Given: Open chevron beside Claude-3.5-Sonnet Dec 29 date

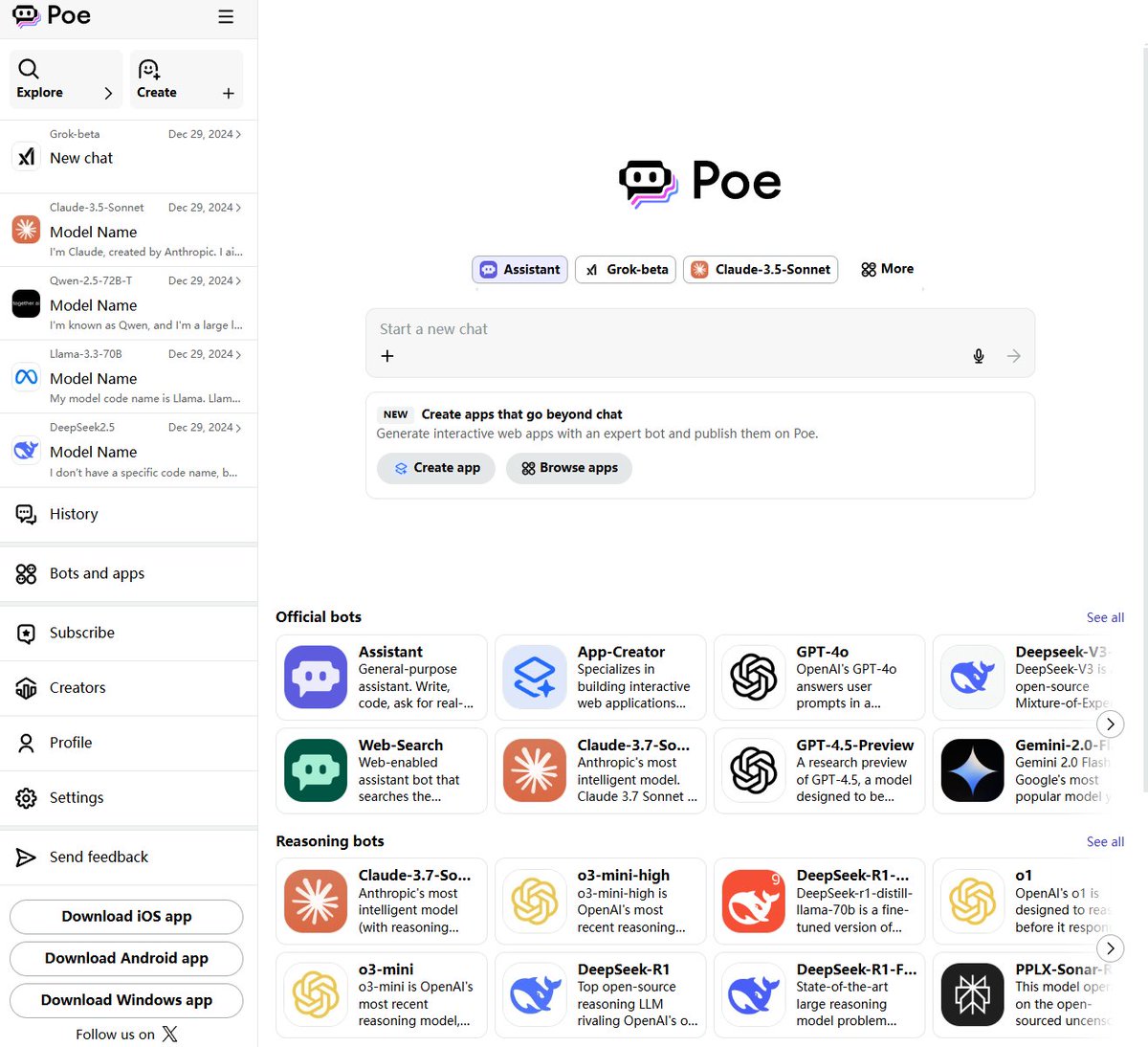Looking at the screenshot, I should tap(238, 208).
